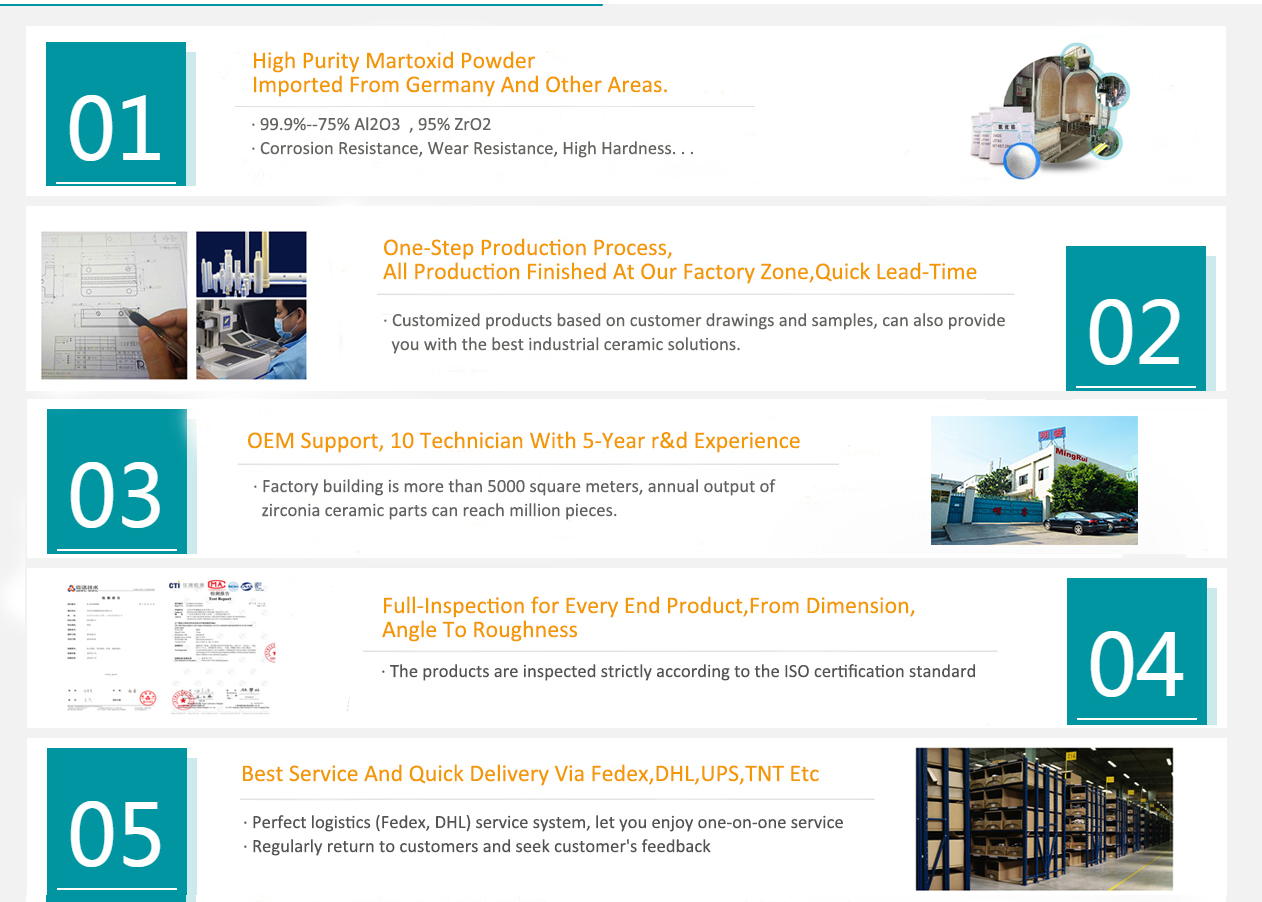Screen dimensions: 1262x902
Task: Select the "99.9%--75% Al2O3 , 95% ZrO2" line
Action: tap(371, 124)
